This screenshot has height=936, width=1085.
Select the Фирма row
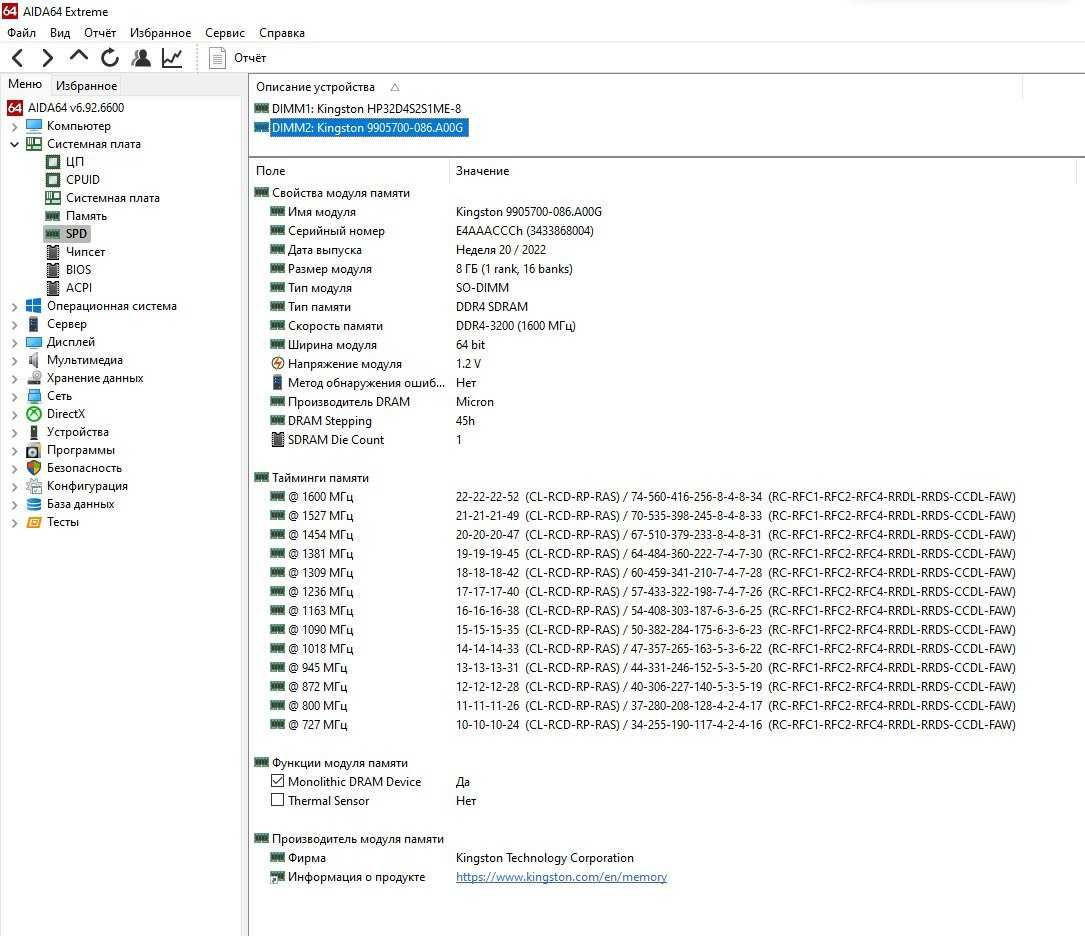click(x=451, y=857)
